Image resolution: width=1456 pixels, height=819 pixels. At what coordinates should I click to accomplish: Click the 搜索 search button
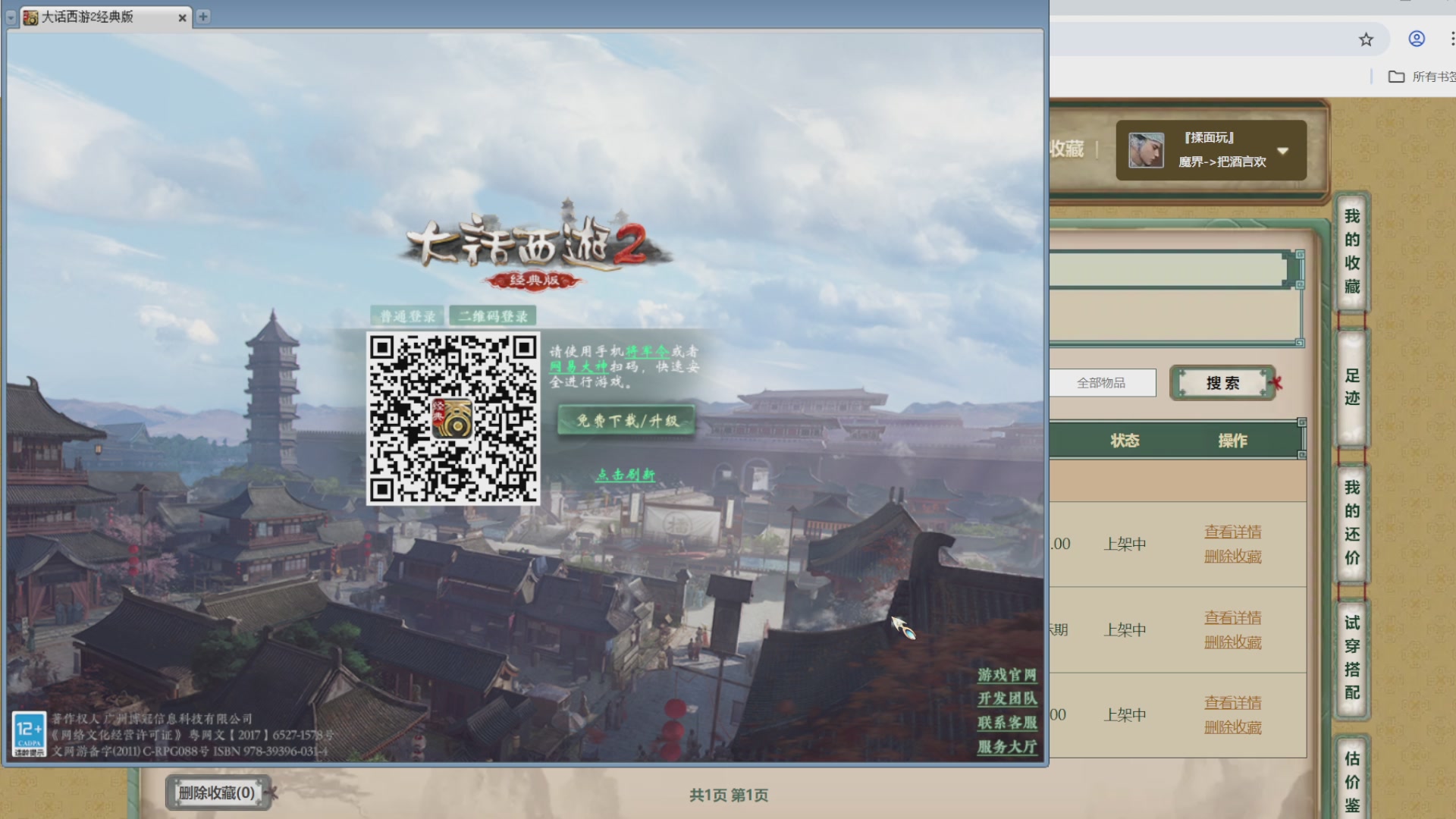(1222, 383)
